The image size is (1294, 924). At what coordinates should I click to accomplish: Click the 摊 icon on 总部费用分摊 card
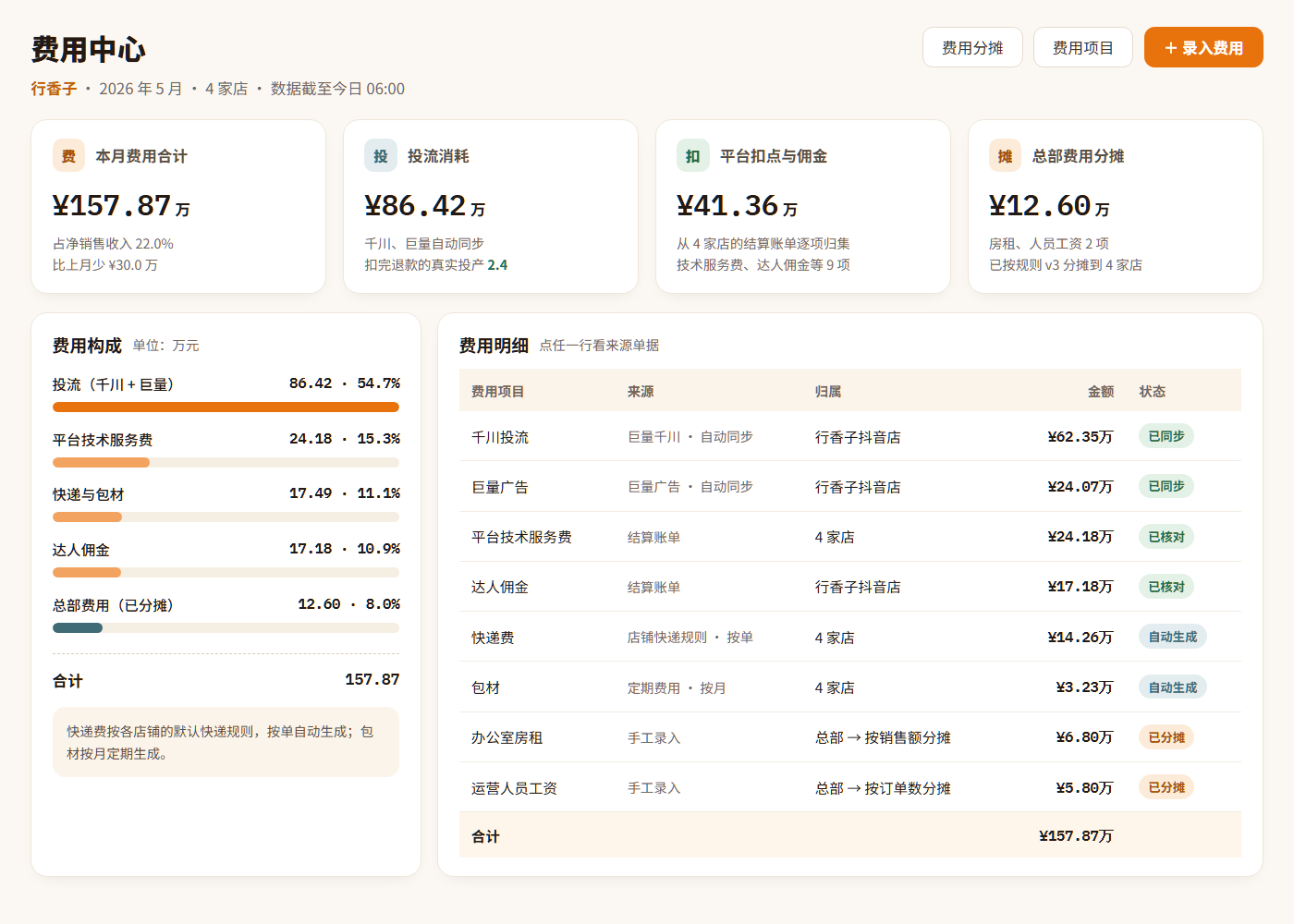1006,155
